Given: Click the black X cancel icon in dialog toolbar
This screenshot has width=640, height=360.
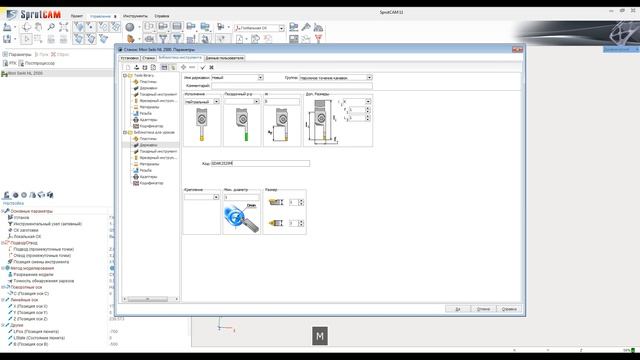Looking at the screenshot, I should [211, 67].
